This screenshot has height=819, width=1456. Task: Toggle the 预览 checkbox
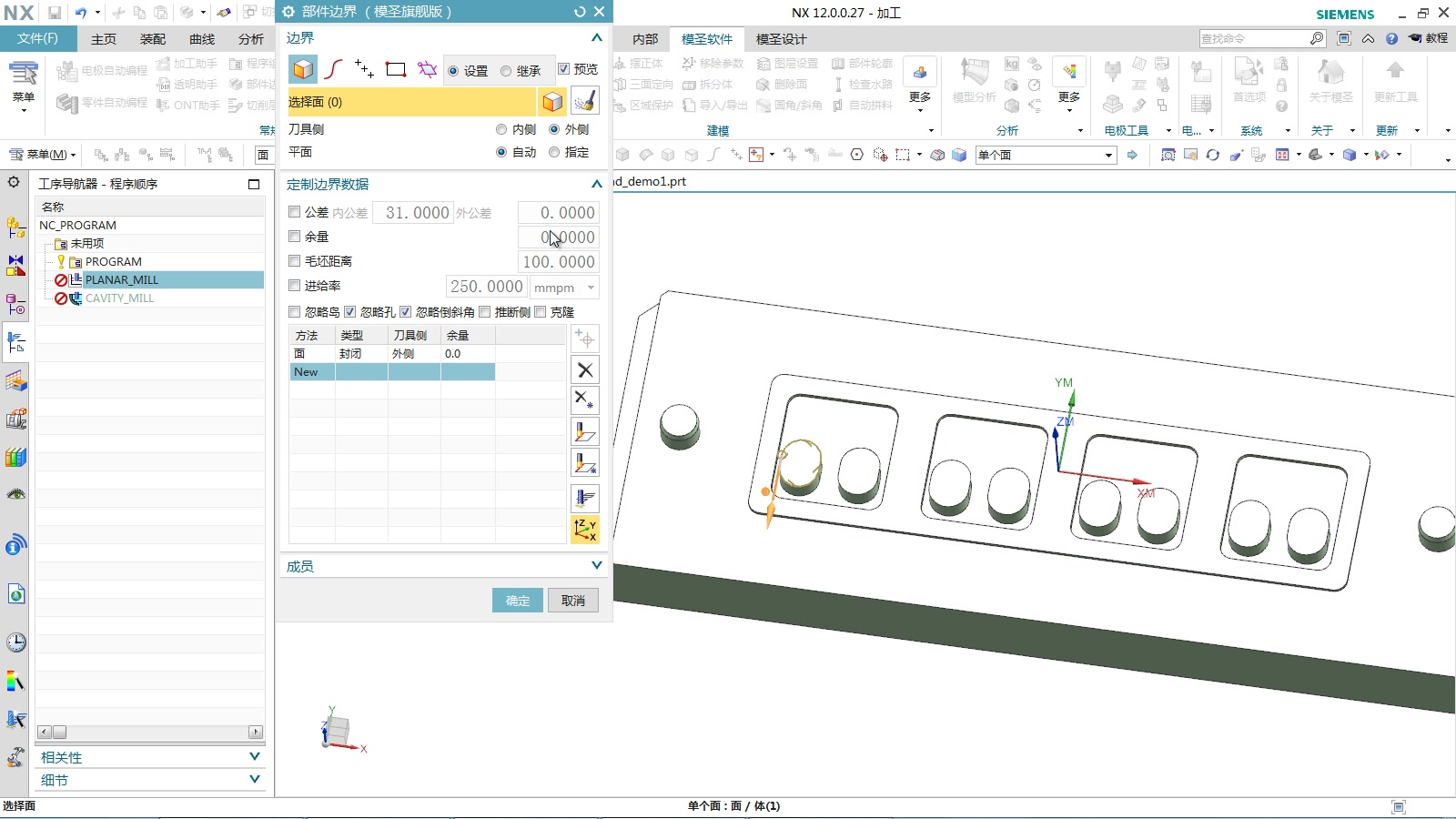(563, 69)
